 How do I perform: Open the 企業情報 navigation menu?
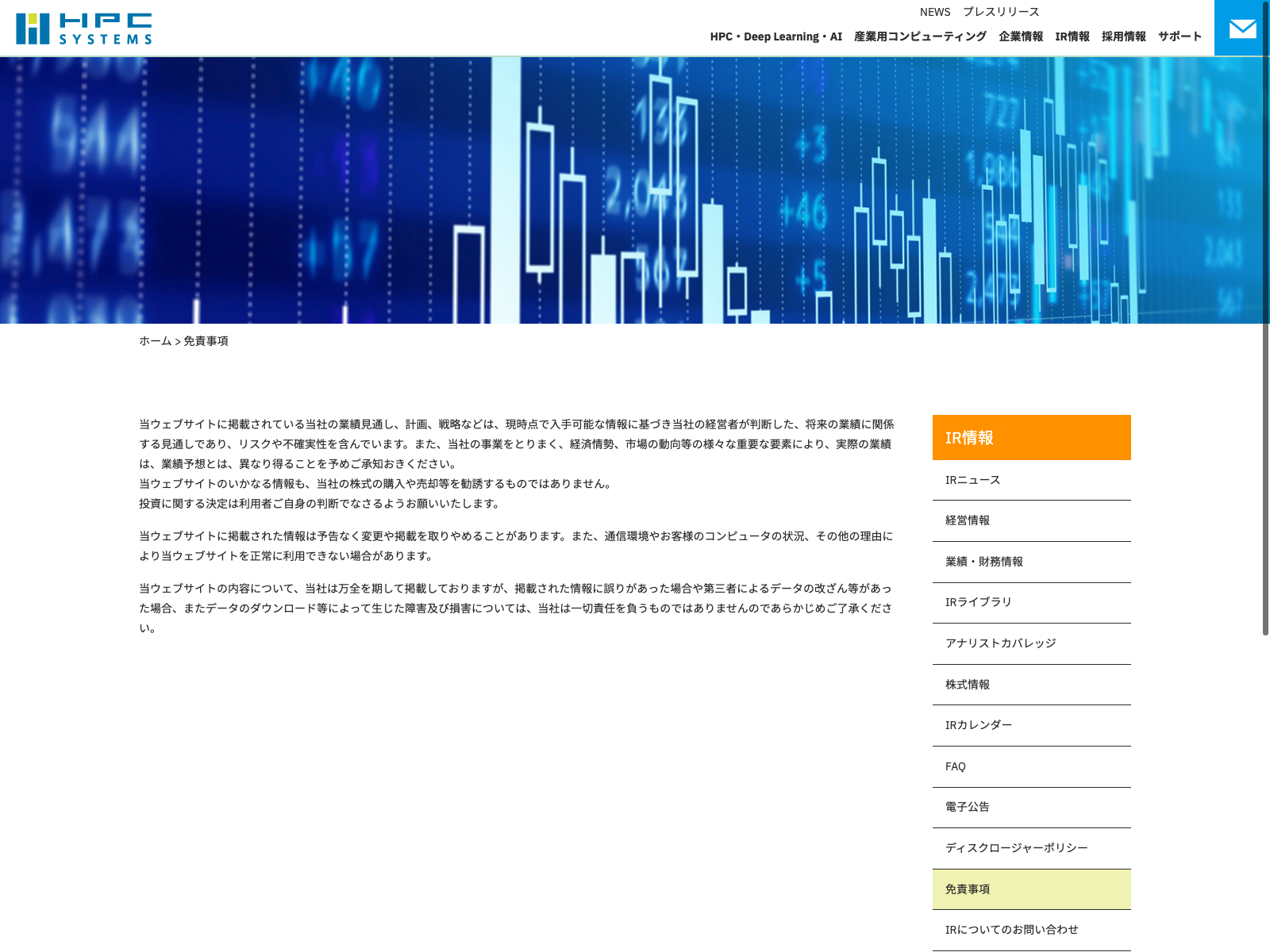[1021, 36]
